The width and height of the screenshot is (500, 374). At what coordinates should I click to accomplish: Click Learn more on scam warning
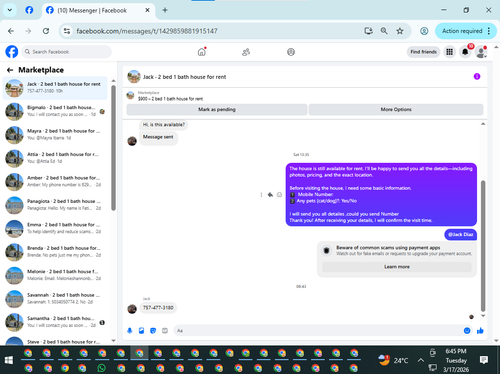pos(397,267)
